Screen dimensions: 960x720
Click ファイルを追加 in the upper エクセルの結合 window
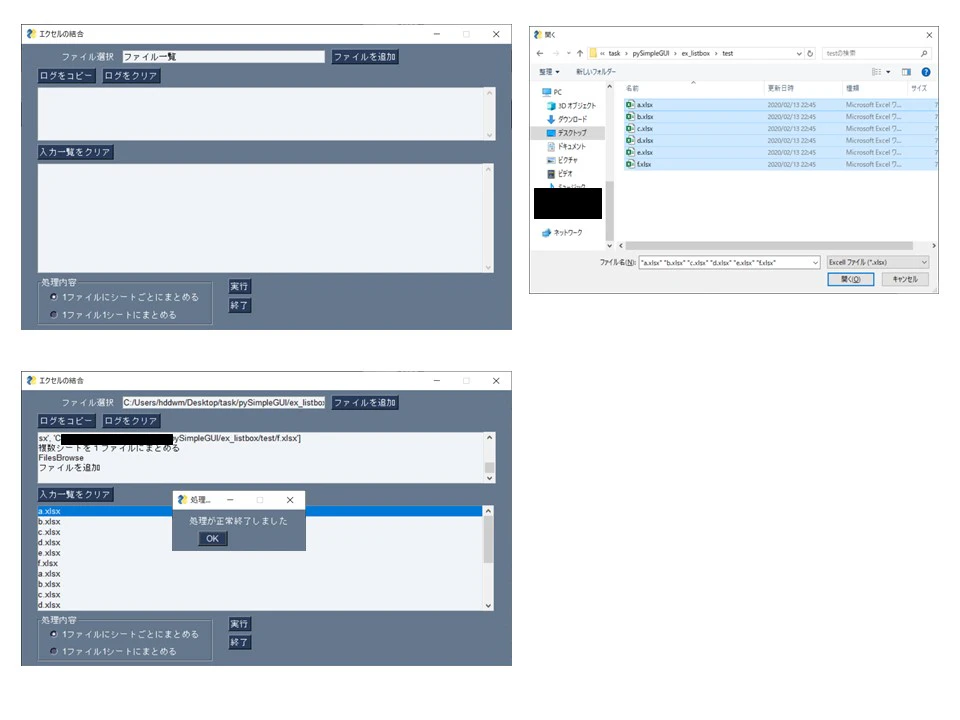click(x=365, y=57)
